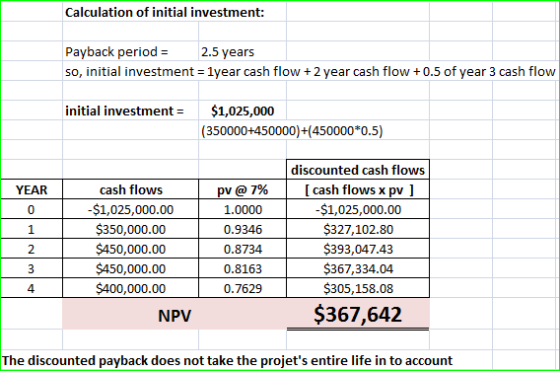Select the 0.9346 pv factor cell

point(242,229)
